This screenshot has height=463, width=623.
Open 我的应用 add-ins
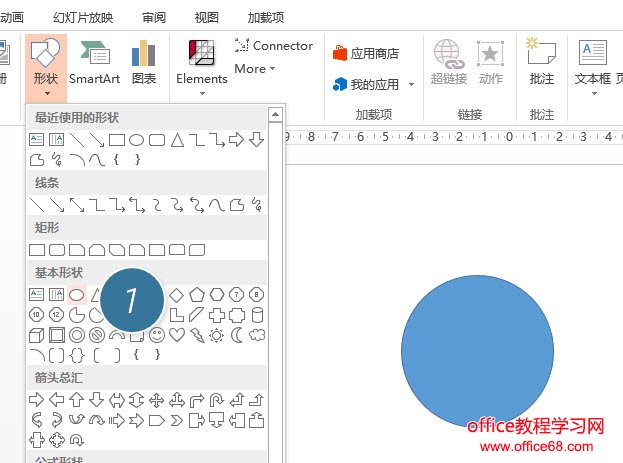coord(366,84)
